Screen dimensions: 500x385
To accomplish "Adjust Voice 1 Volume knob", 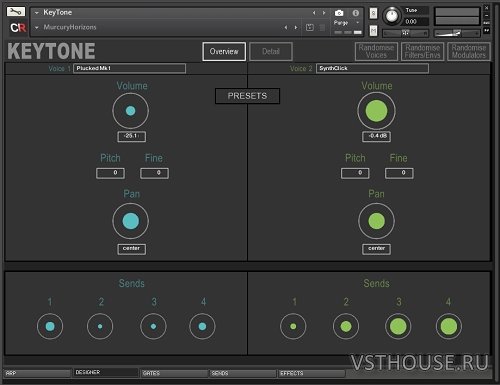I will coord(131,111).
